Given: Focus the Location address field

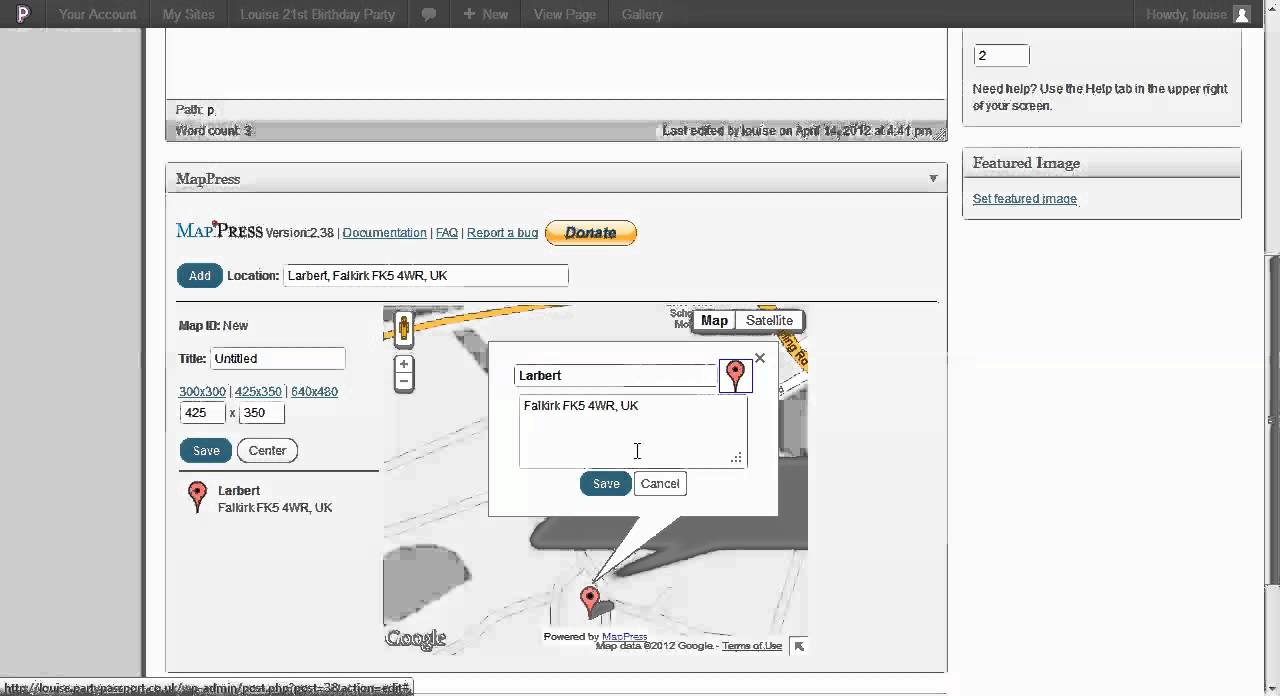Looking at the screenshot, I should [x=426, y=276].
